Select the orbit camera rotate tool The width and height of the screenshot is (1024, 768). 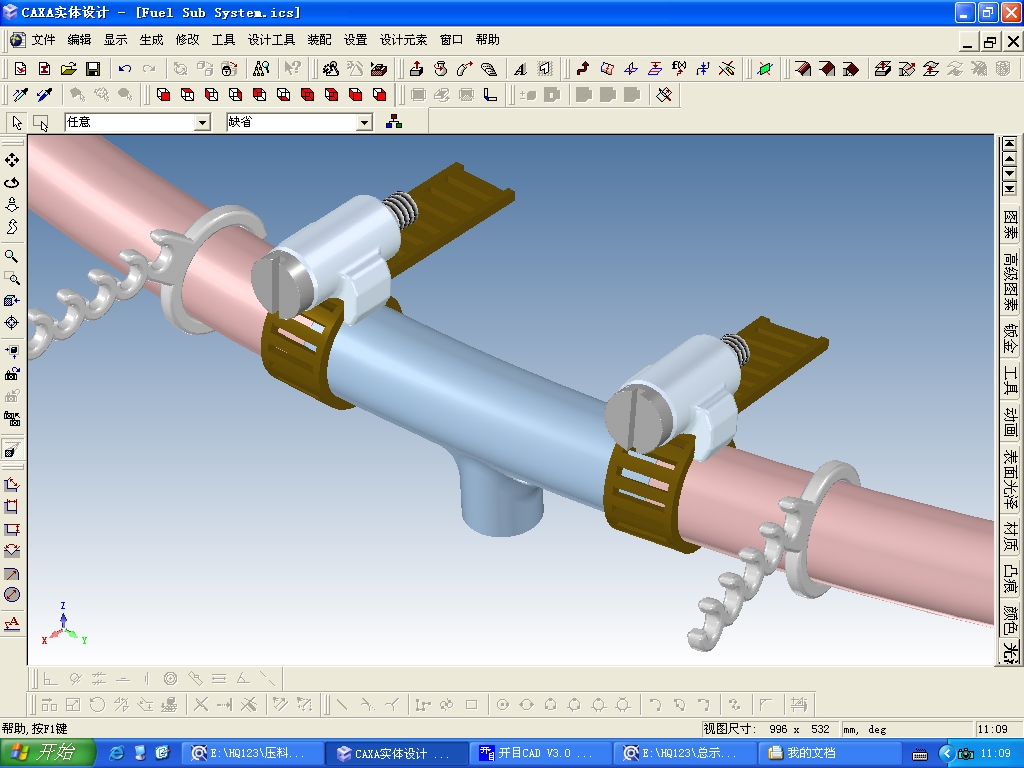click(12, 182)
